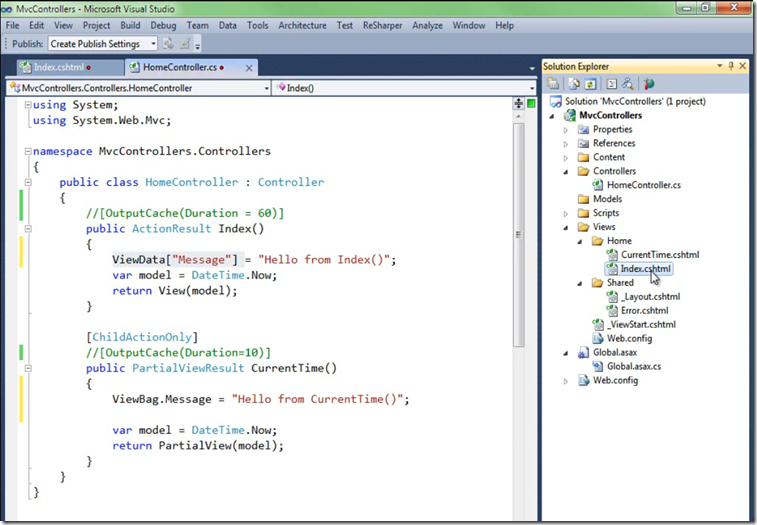The image size is (757, 525).
Task: Collapse the Index() method block
Action: coord(28,228)
